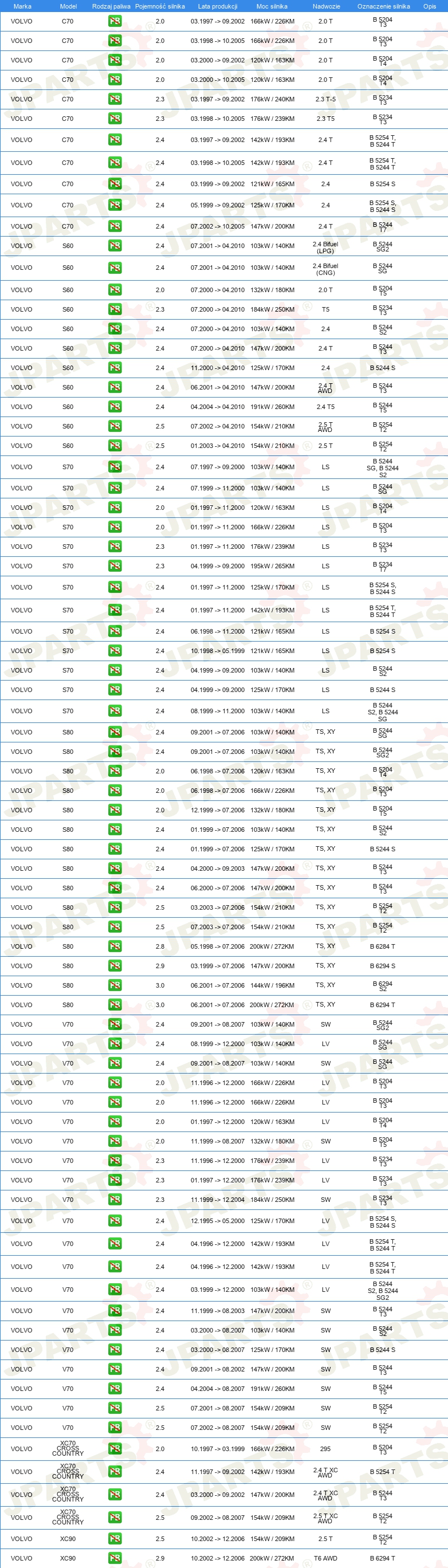448x1568 pixels.
Task: Click the petrol icon in C70 05.1999 -> 09.2002 row
Action: (x=115, y=205)
